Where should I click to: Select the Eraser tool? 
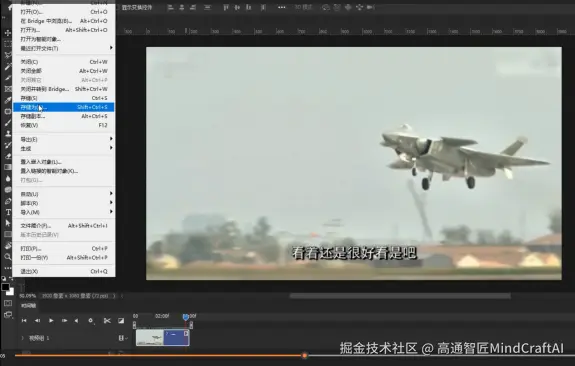[x=7, y=156]
